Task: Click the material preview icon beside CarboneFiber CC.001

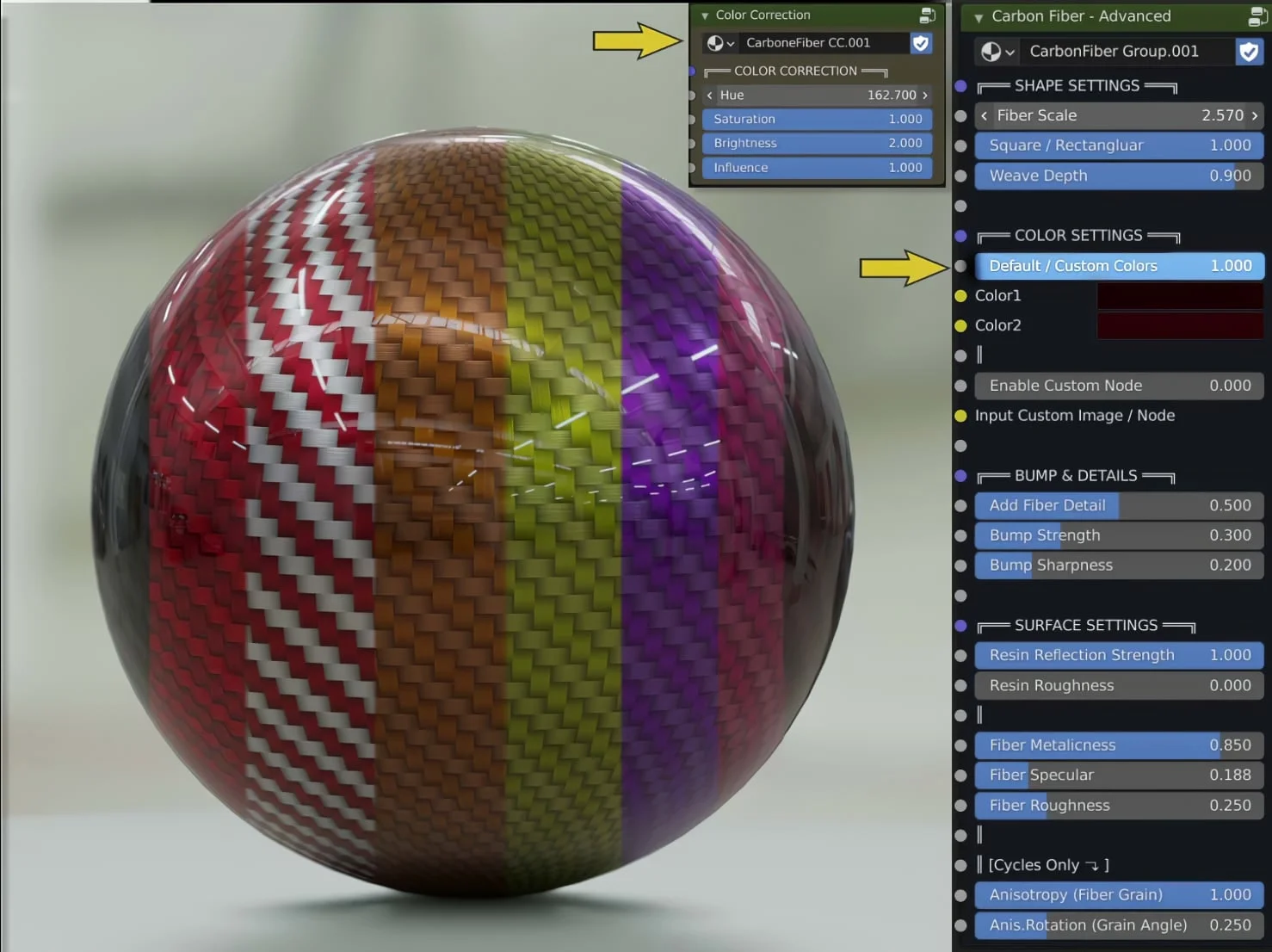Action: [x=713, y=42]
